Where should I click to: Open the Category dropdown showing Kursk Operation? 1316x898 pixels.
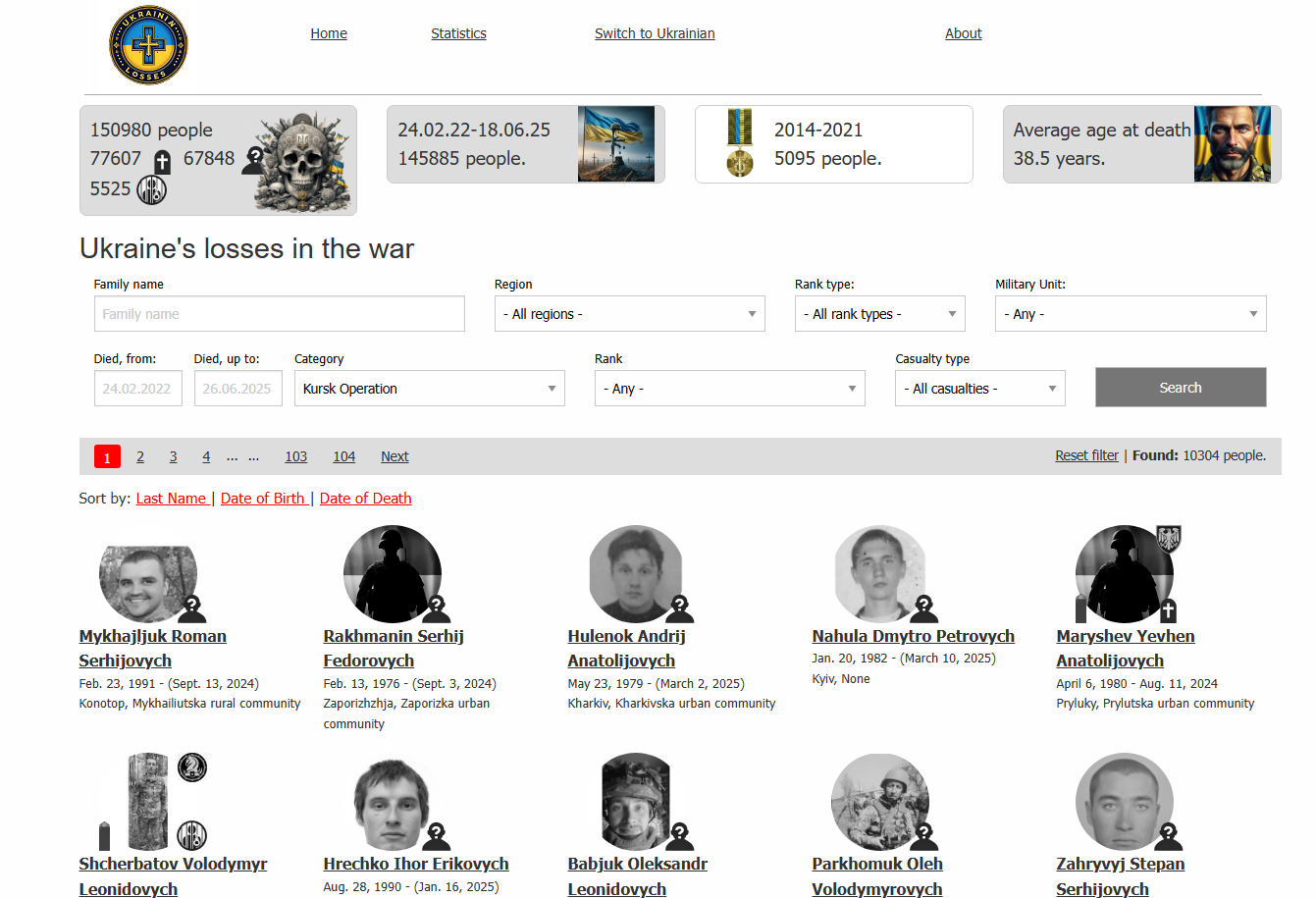(430, 389)
